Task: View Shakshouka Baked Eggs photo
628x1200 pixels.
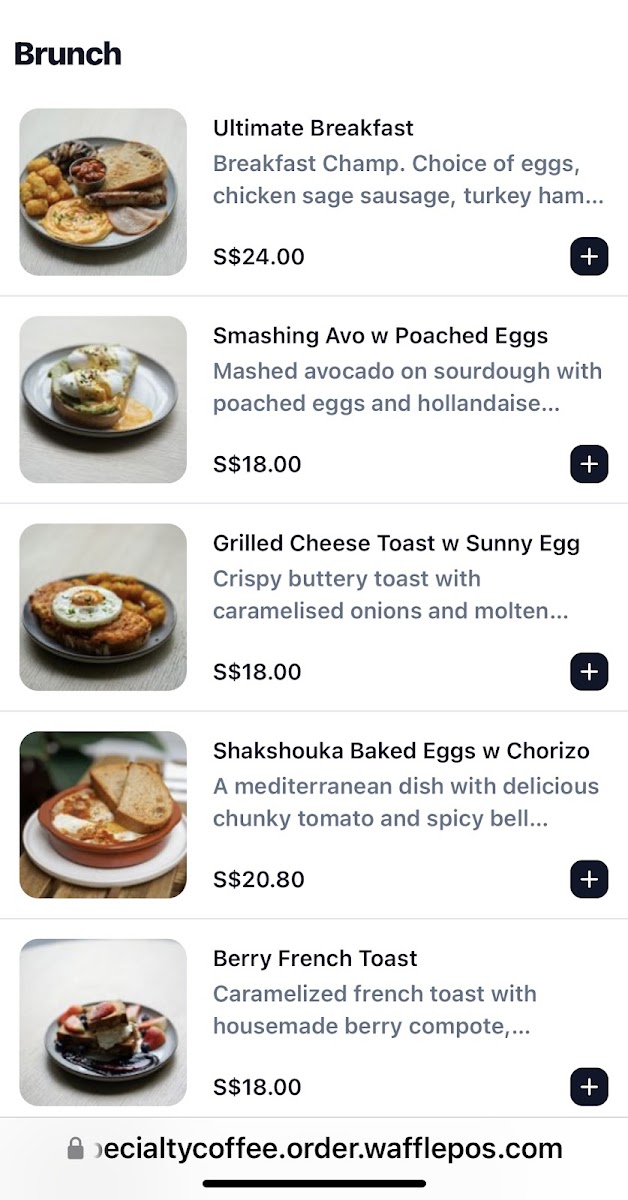Action: click(103, 814)
